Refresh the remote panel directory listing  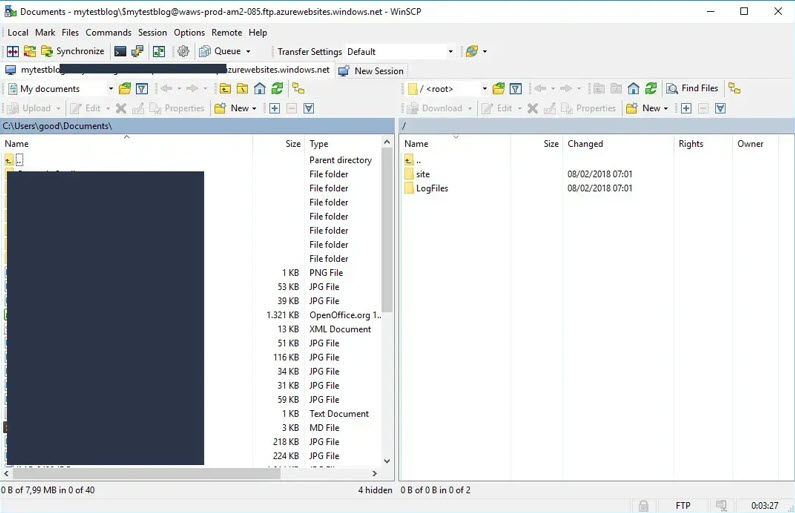tap(651, 89)
